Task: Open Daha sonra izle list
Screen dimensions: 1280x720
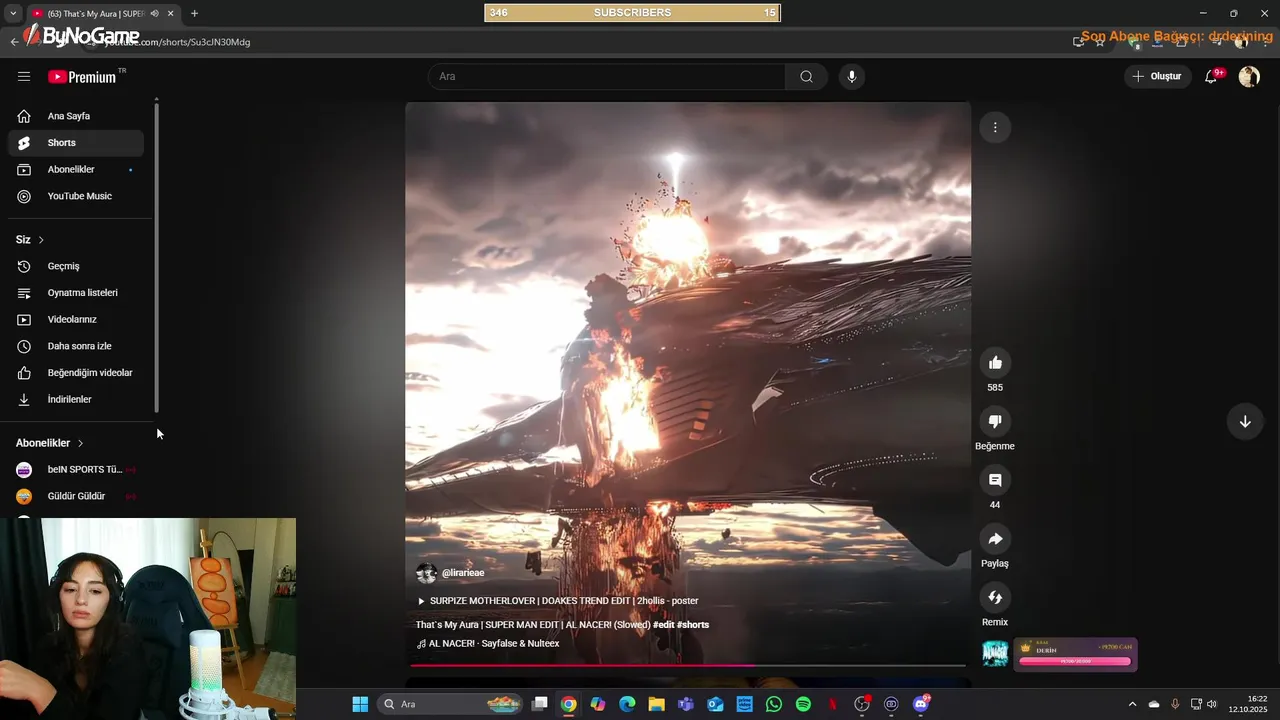Action: pyautogui.click(x=76, y=346)
